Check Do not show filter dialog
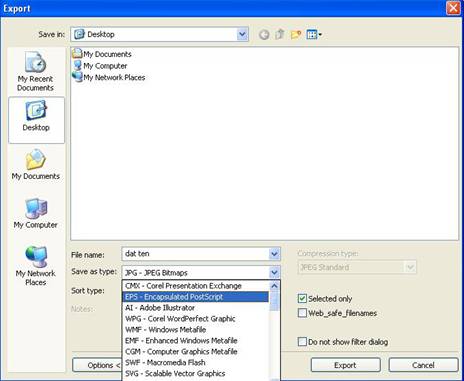 tap(302, 342)
